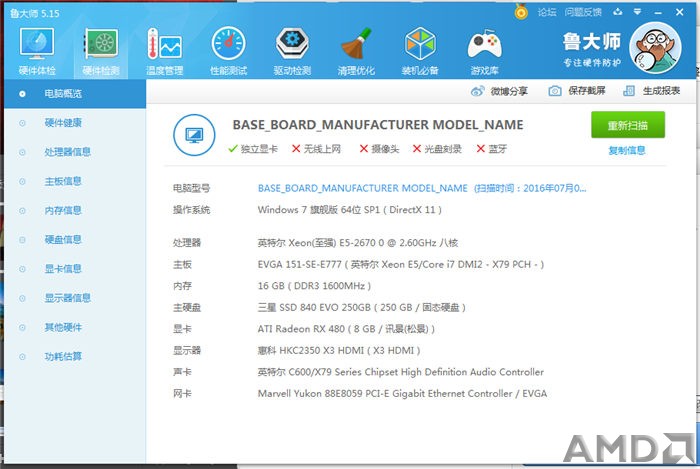This screenshot has width=700, height=469.
Task: Open the title bar dropdown menu arrow
Action: [638, 12]
